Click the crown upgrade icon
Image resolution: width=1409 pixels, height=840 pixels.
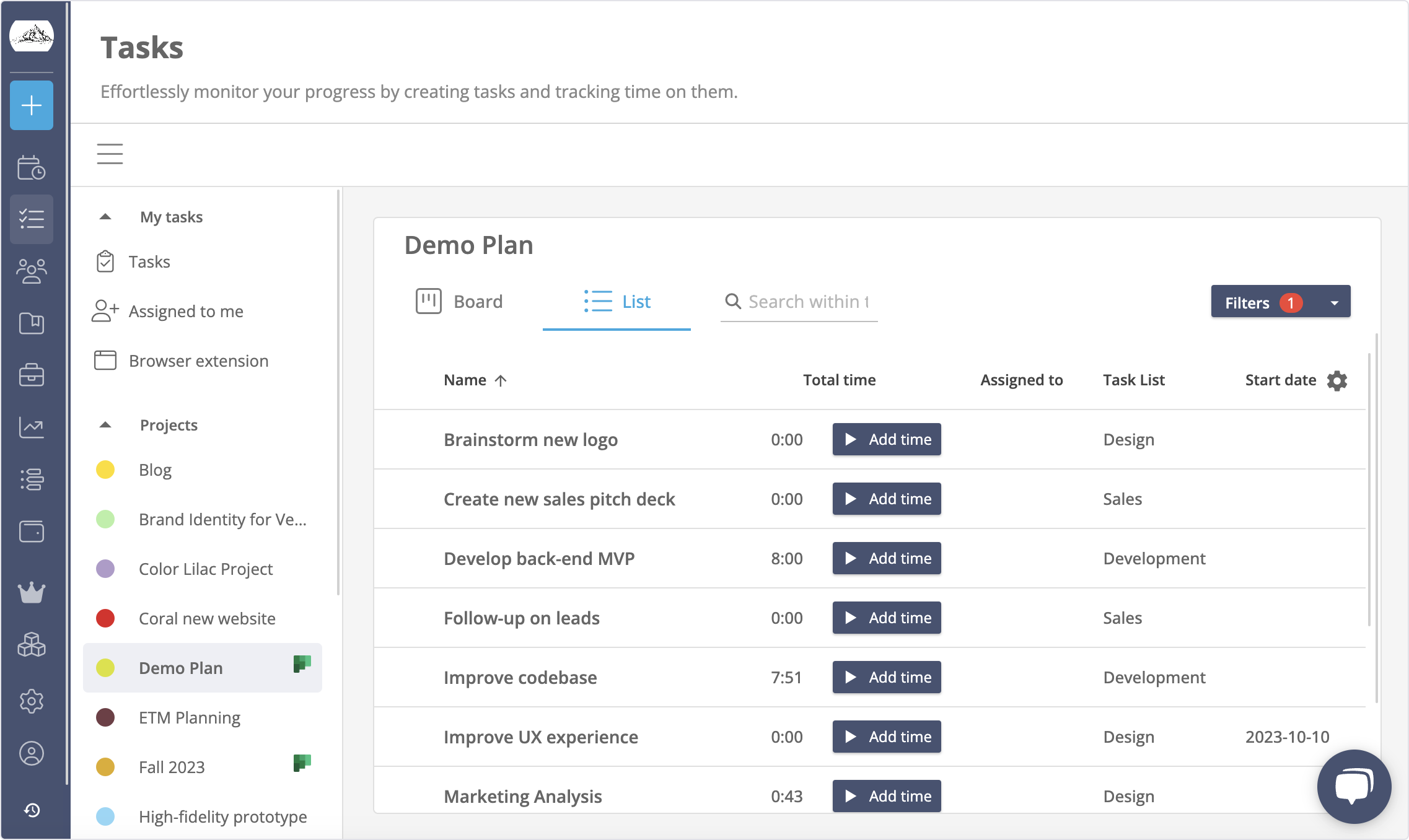(x=32, y=593)
